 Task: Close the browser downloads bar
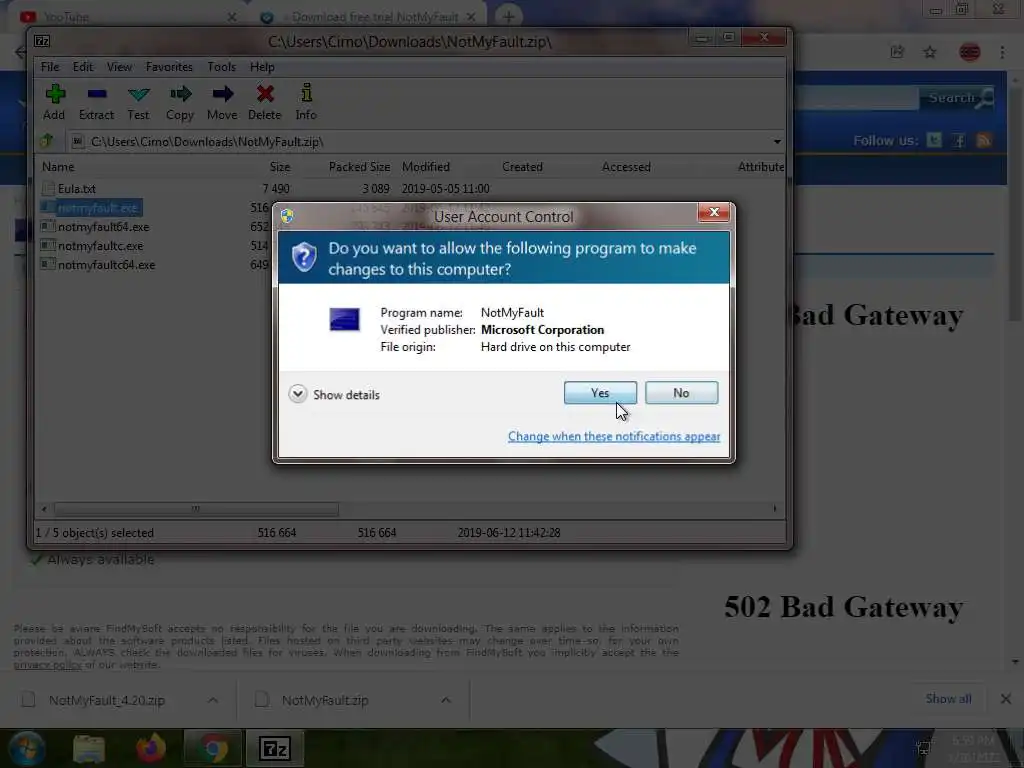1006,699
